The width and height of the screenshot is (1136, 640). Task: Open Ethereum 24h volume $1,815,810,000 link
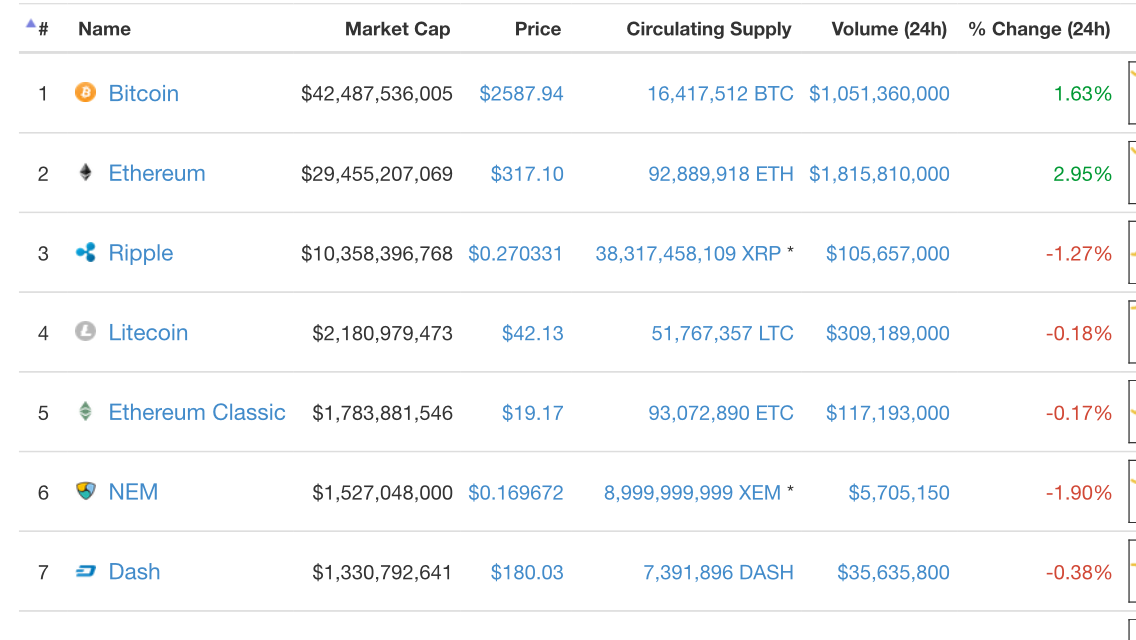coord(879,174)
